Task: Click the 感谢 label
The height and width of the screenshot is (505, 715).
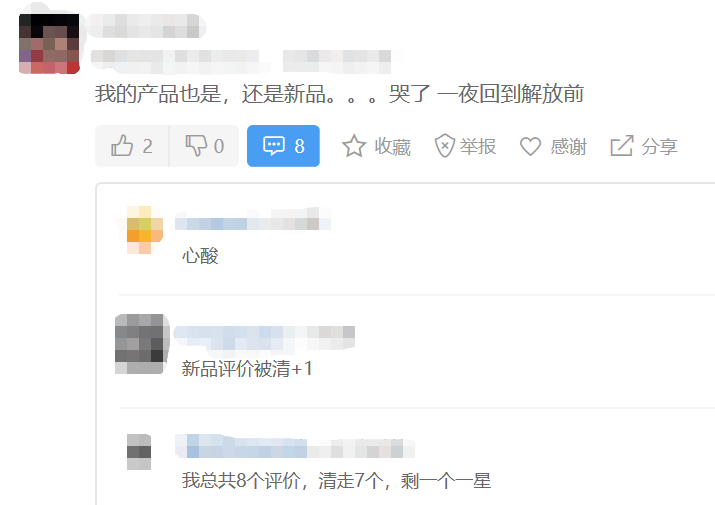Action: [568, 147]
